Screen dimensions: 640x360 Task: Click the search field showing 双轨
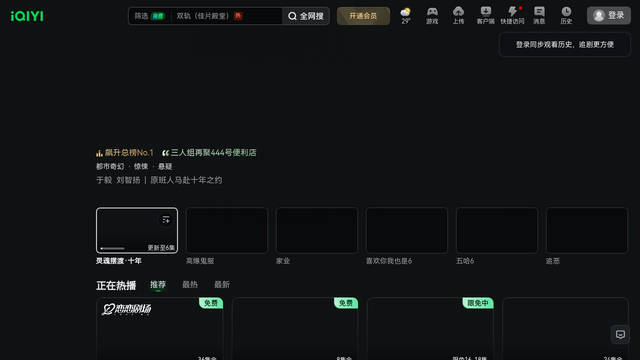tap(227, 16)
